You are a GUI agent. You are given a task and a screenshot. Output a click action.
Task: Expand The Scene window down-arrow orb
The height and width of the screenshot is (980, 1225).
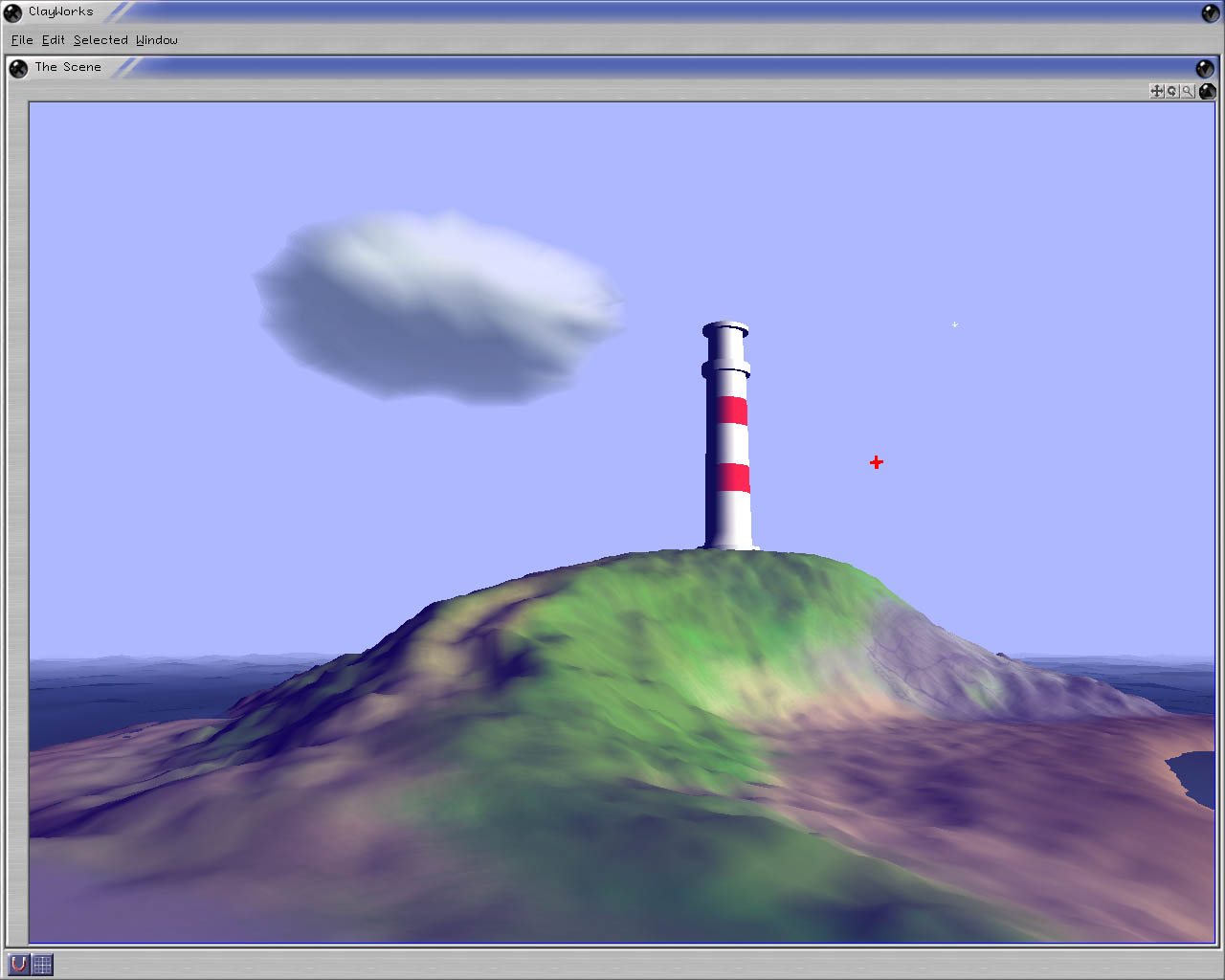(1204, 68)
